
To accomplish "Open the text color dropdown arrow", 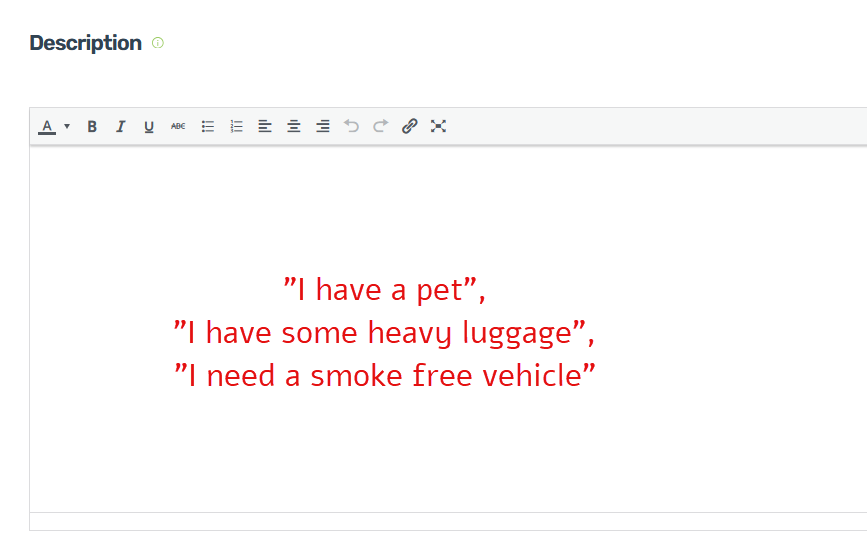I will (x=66, y=126).
